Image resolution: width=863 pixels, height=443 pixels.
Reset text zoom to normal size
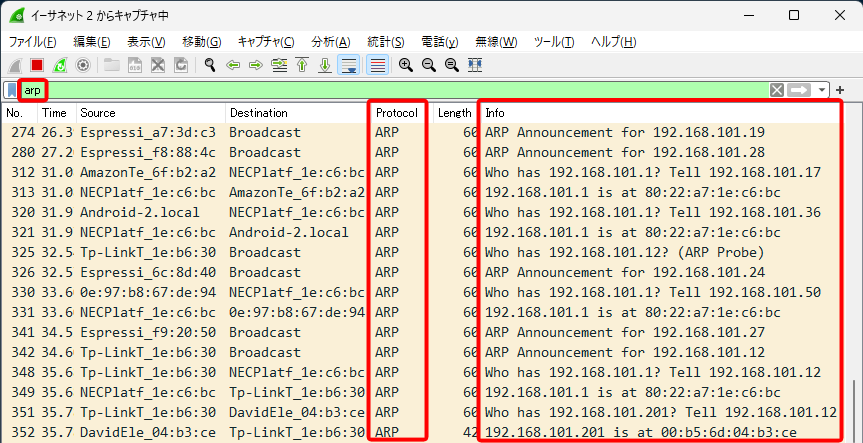tap(452, 65)
